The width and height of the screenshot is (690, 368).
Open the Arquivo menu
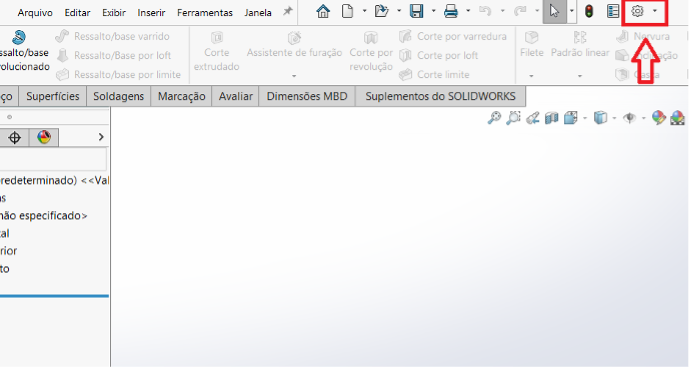35,13
